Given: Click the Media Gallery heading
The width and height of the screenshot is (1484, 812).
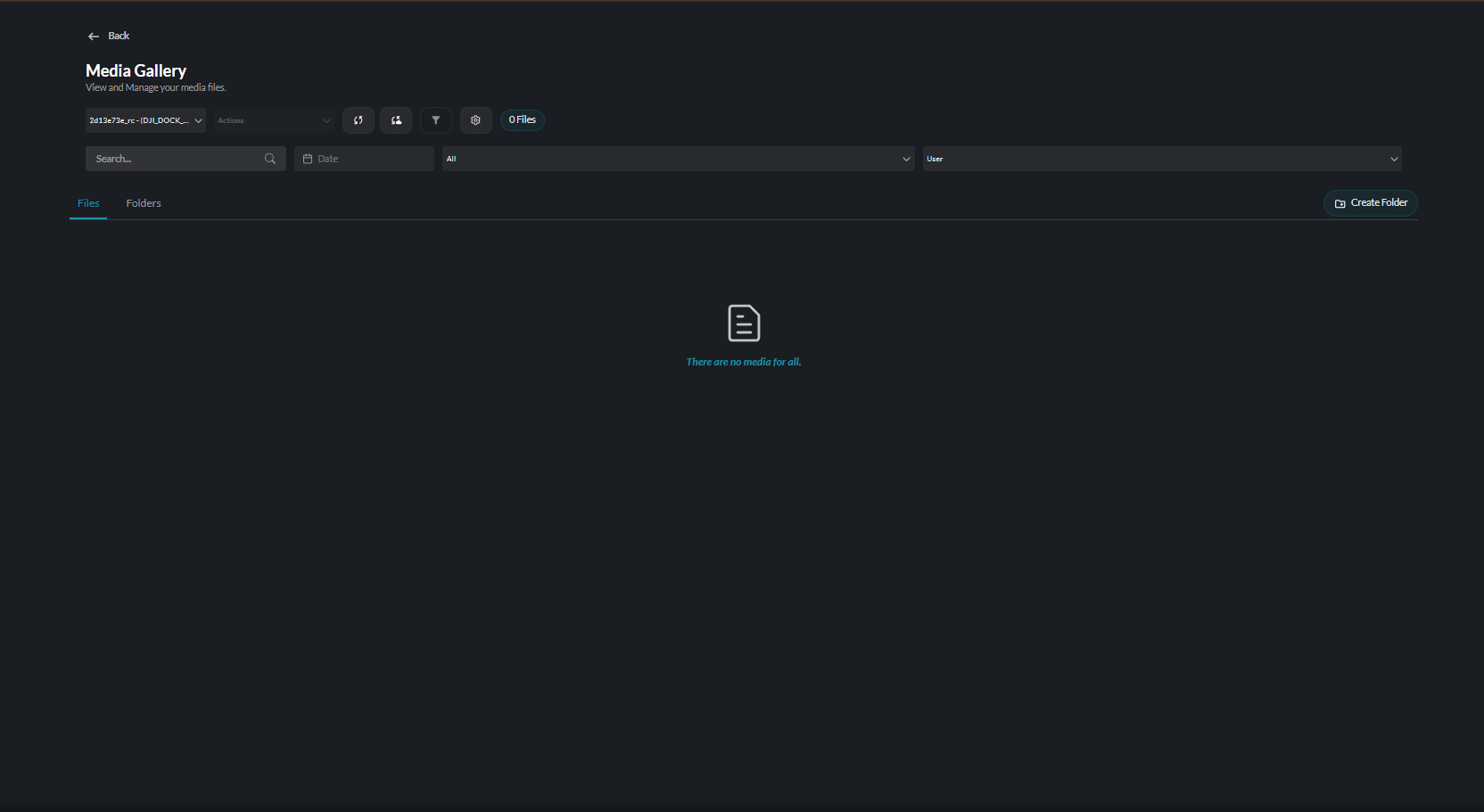Looking at the screenshot, I should click(x=136, y=70).
